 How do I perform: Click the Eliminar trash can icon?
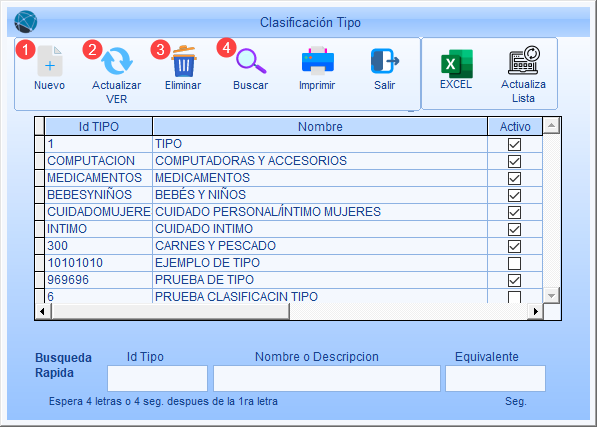[x=184, y=61]
